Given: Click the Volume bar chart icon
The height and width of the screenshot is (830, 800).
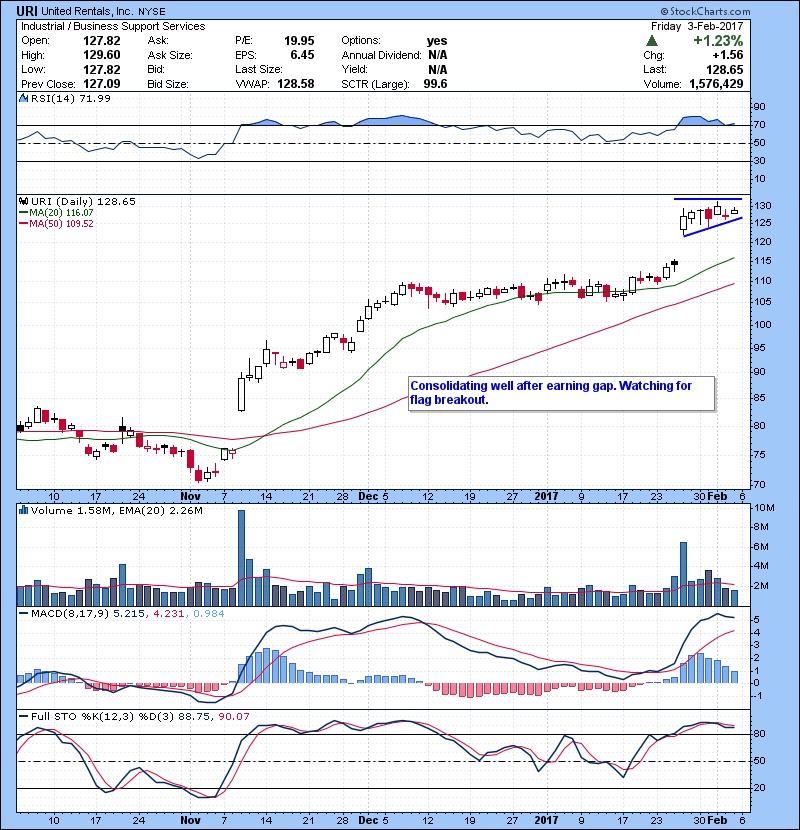Looking at the screenshot, I should [x=23, y=510].
